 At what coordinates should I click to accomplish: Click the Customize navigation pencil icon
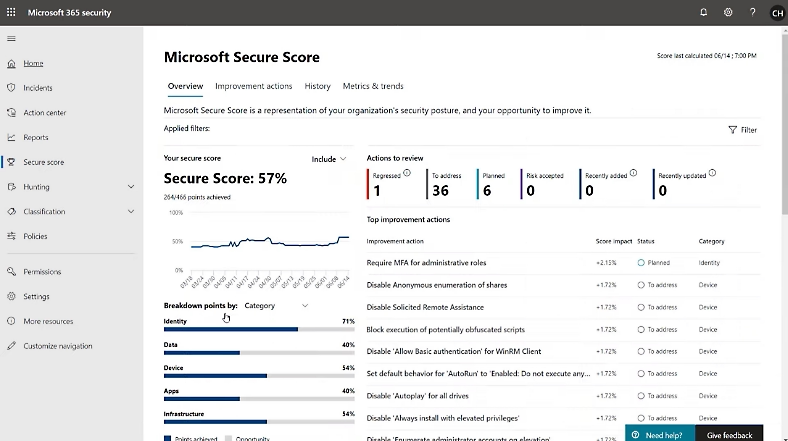pos(12,346)
